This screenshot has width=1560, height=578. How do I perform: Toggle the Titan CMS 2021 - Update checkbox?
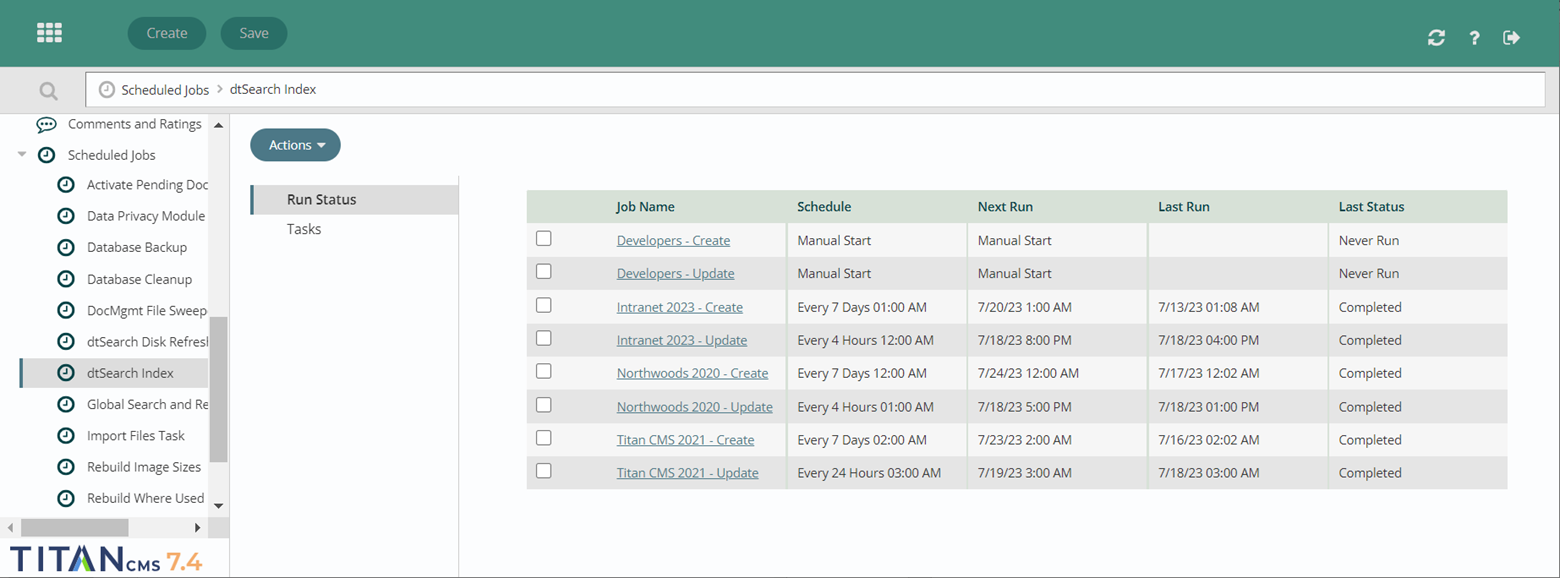pos(544,471)
